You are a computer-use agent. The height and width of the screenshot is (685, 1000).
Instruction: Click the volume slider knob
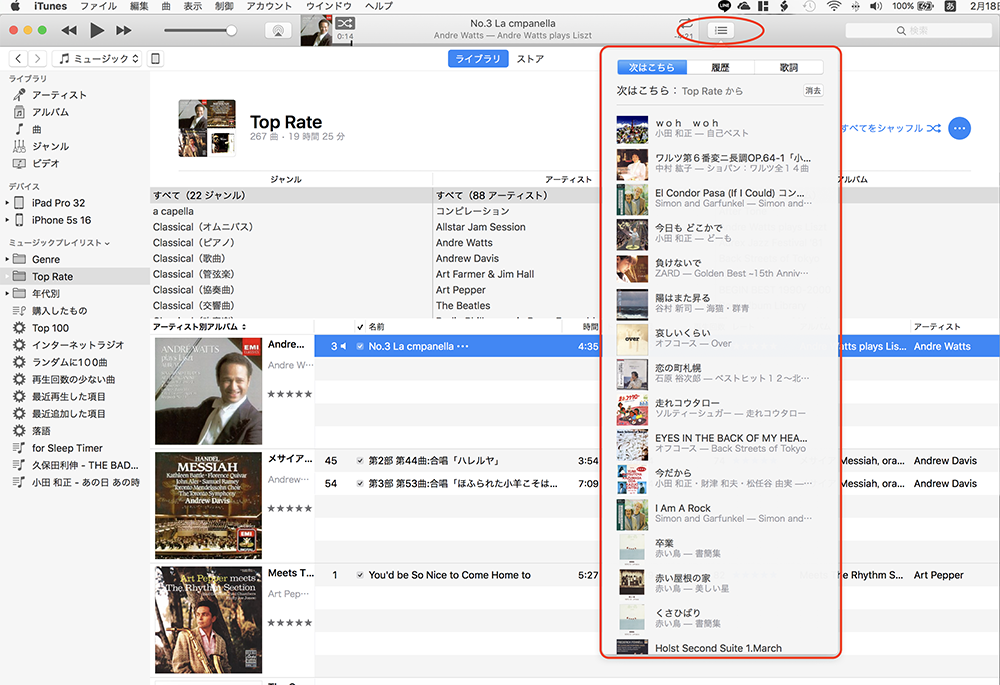tap(232, 31)
